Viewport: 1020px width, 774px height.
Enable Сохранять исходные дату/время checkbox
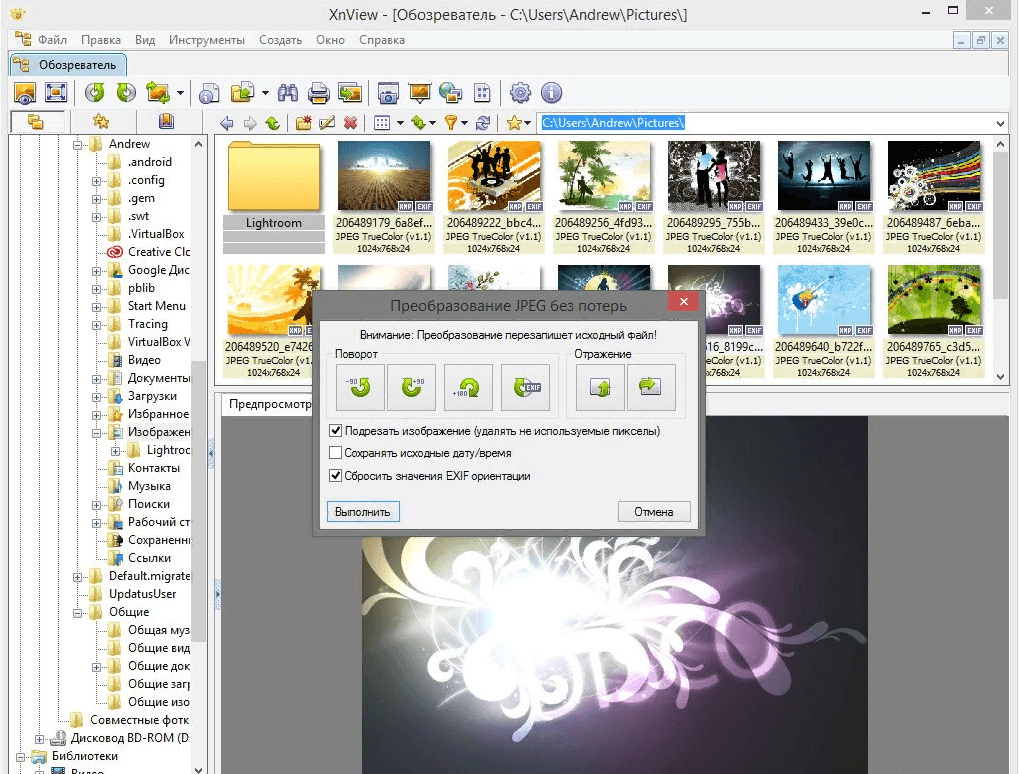coord(336,453)
